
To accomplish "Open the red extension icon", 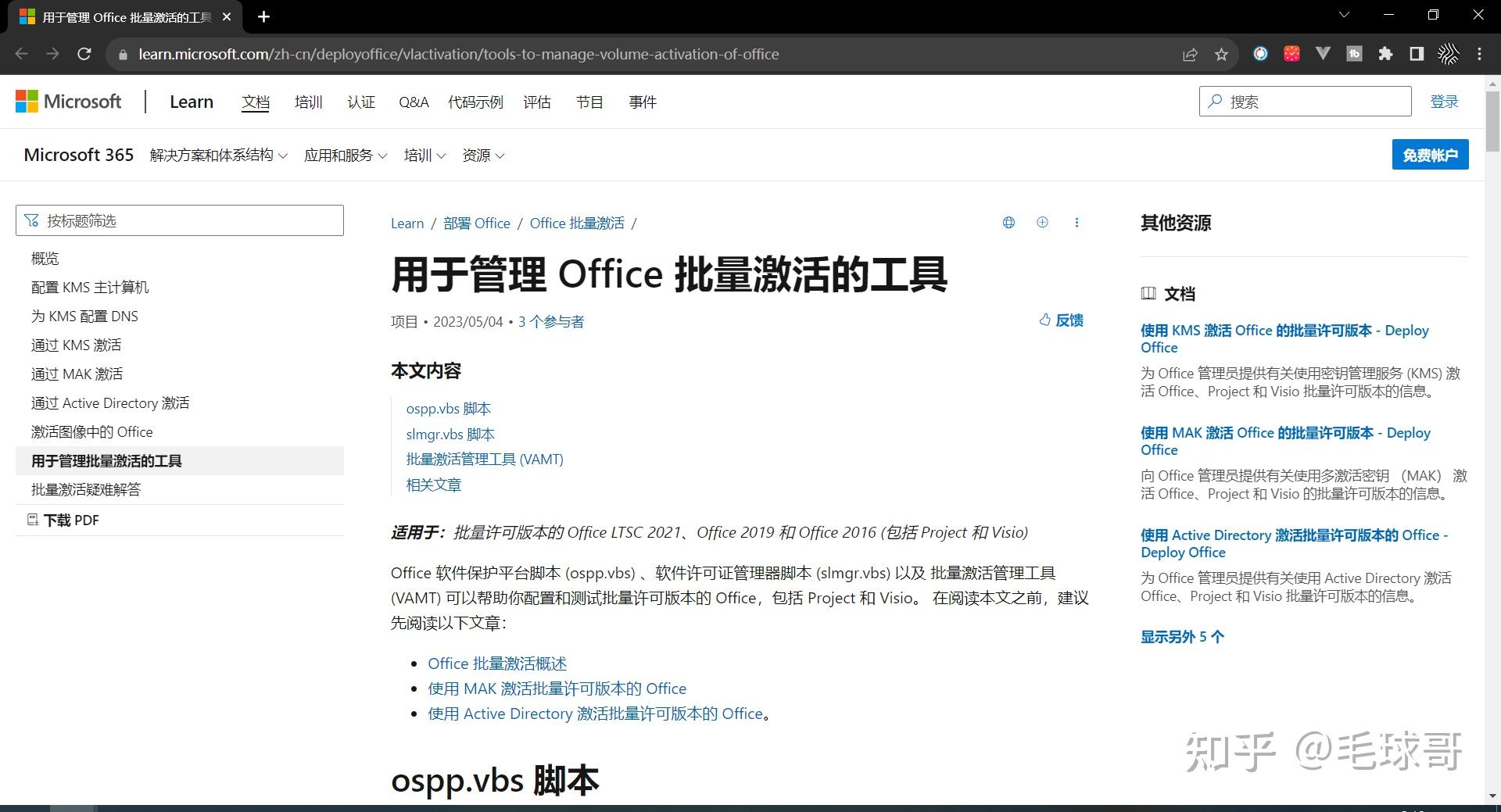I will [1291, 54].
